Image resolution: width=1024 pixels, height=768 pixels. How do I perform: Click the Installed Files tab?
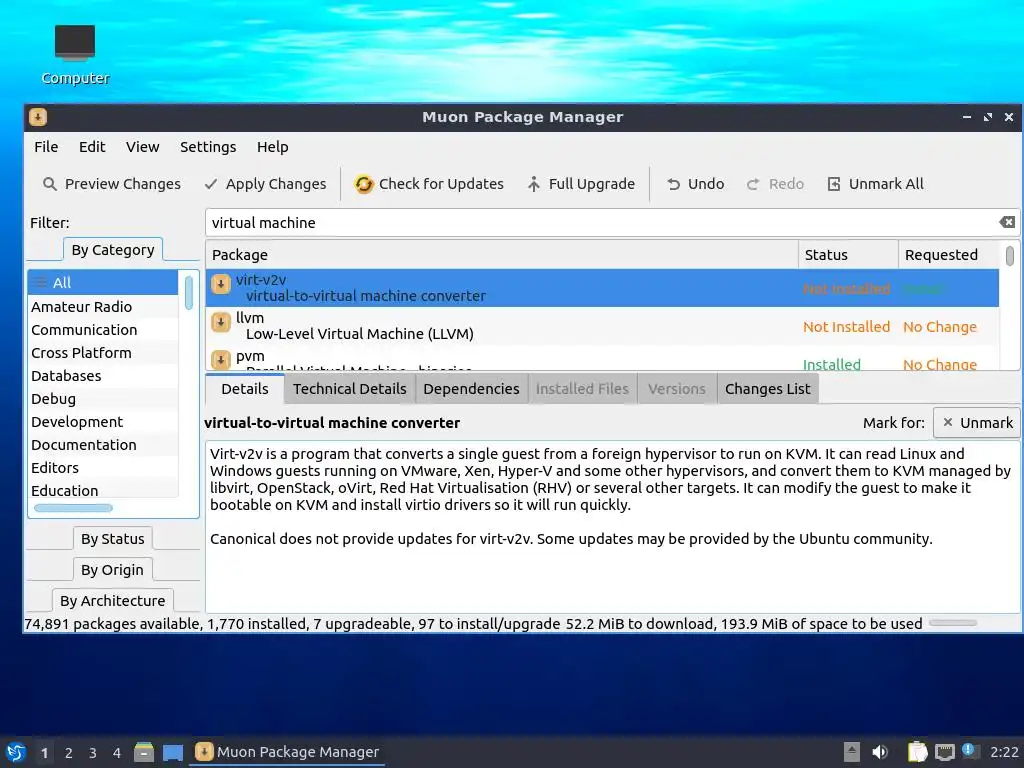(x=582, y=389)
